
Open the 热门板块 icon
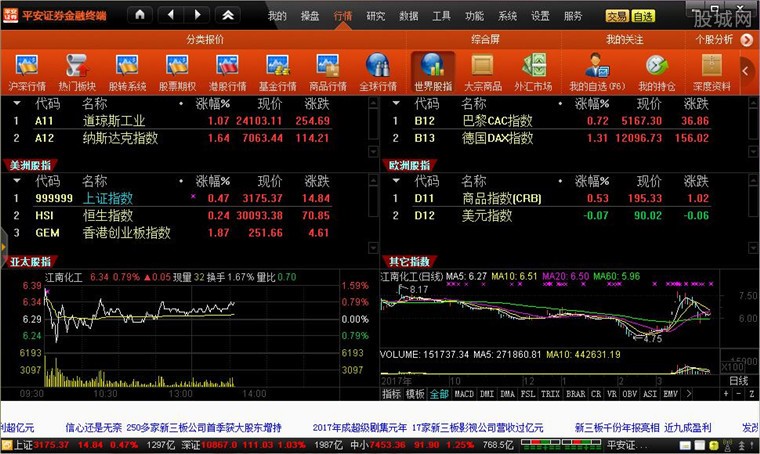click(x=77, y=73)
